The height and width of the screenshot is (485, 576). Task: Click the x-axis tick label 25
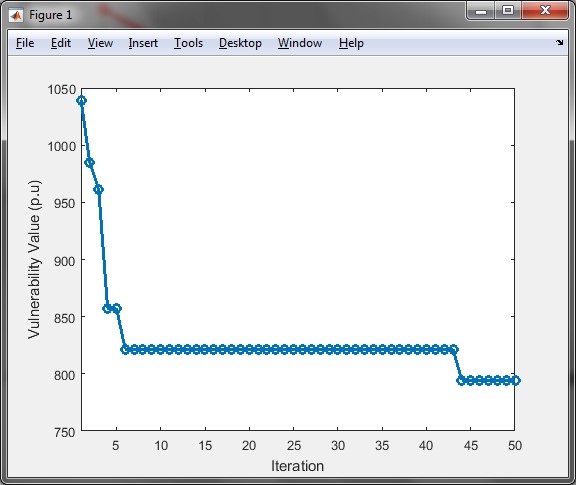point(294,446)
